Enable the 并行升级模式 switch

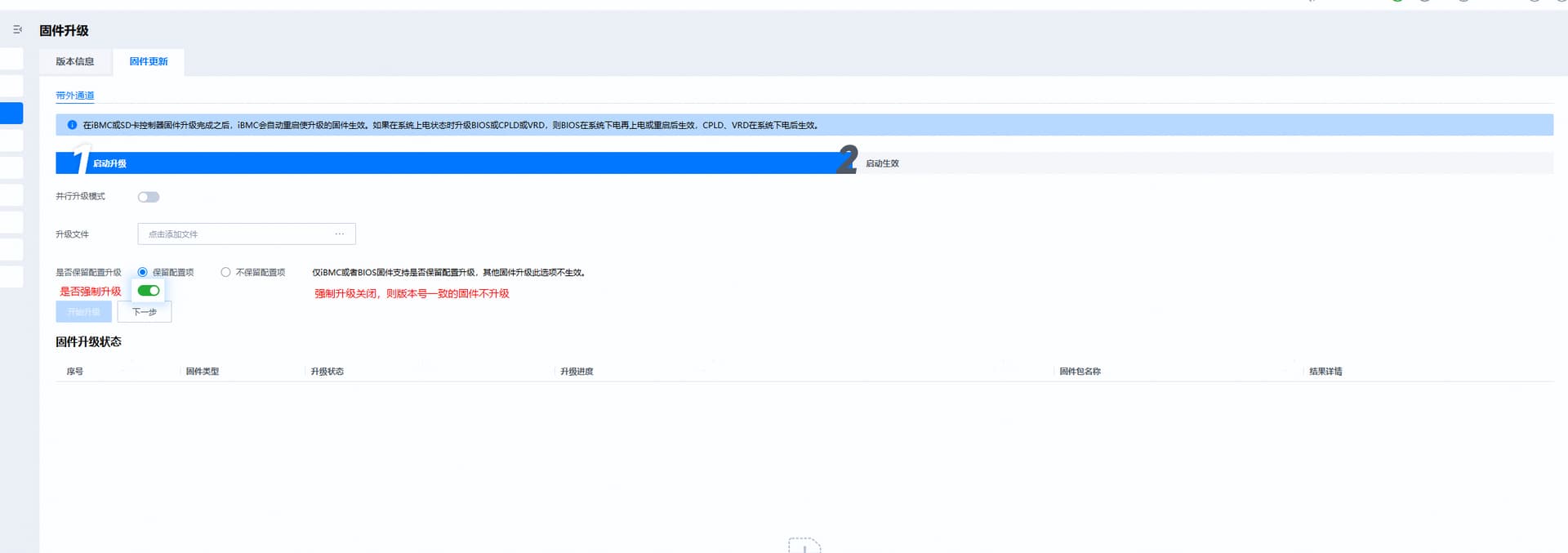[x=149, y=197]
